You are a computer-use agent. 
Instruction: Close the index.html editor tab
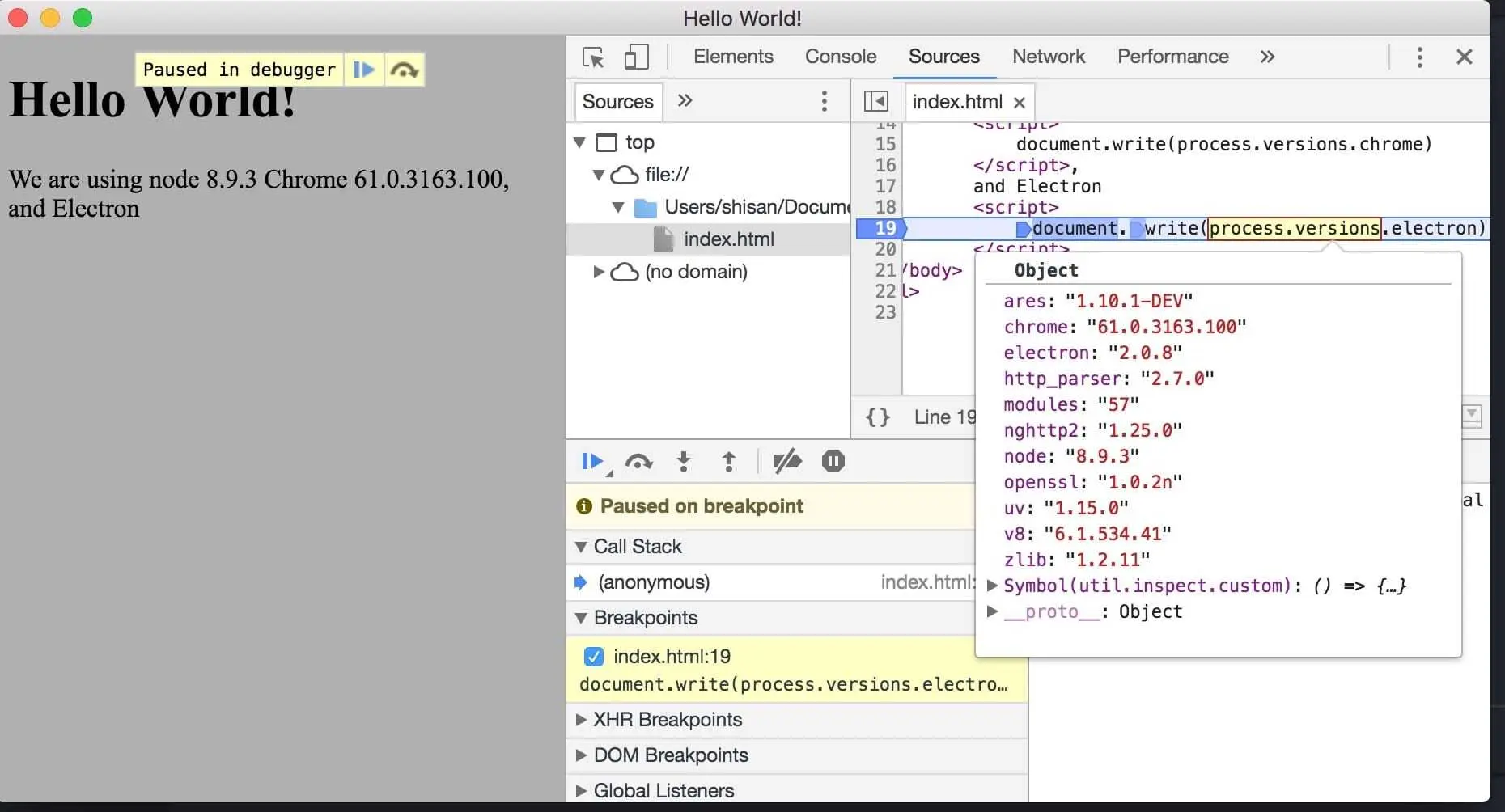(x=1020, y=103)
